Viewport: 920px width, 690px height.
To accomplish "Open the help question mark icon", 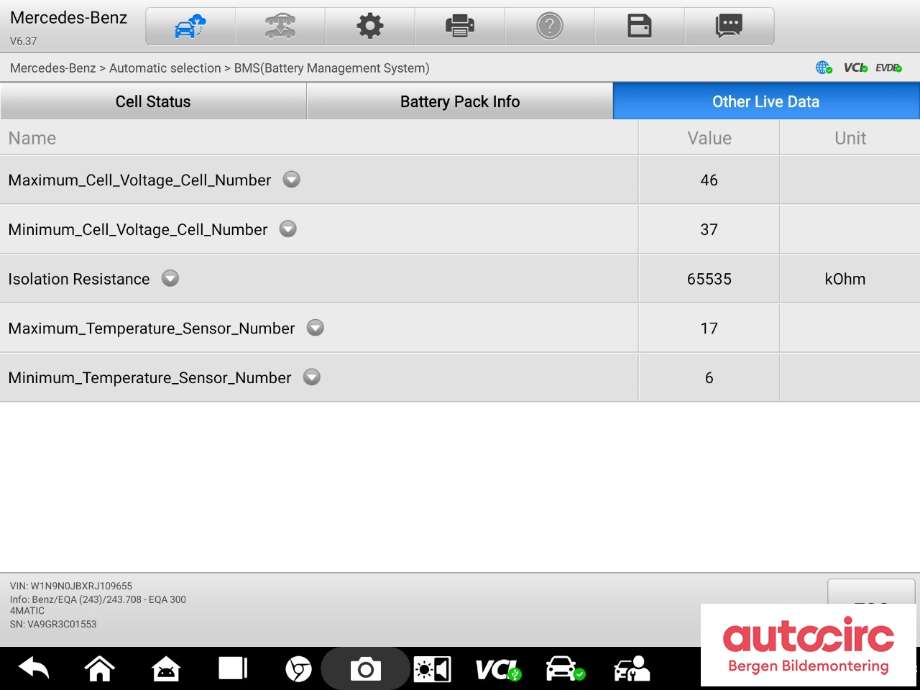I will pyautogui.click(x=549, y=26).
